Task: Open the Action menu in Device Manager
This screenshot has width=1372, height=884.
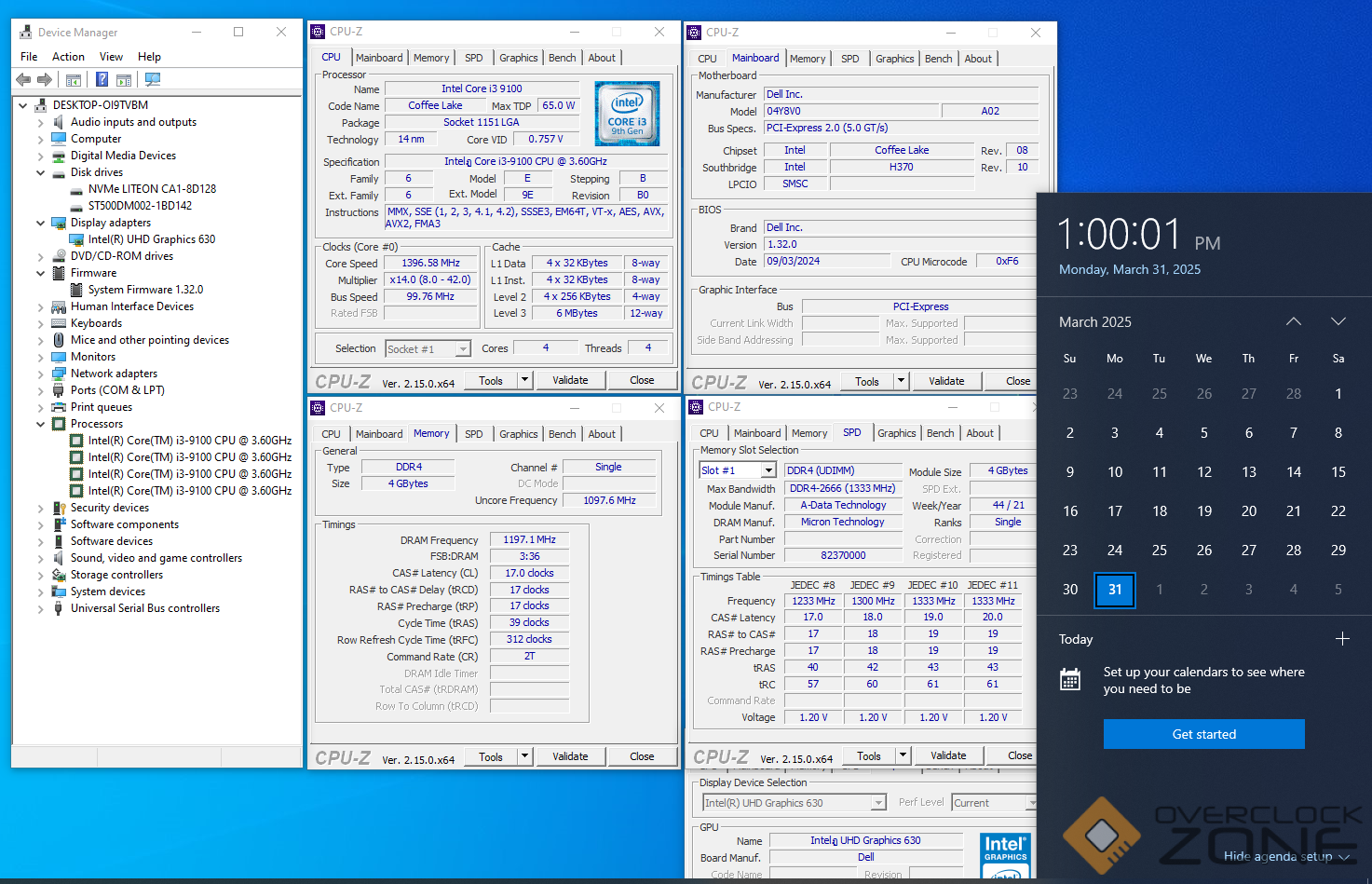Action: tap(68, 57)
